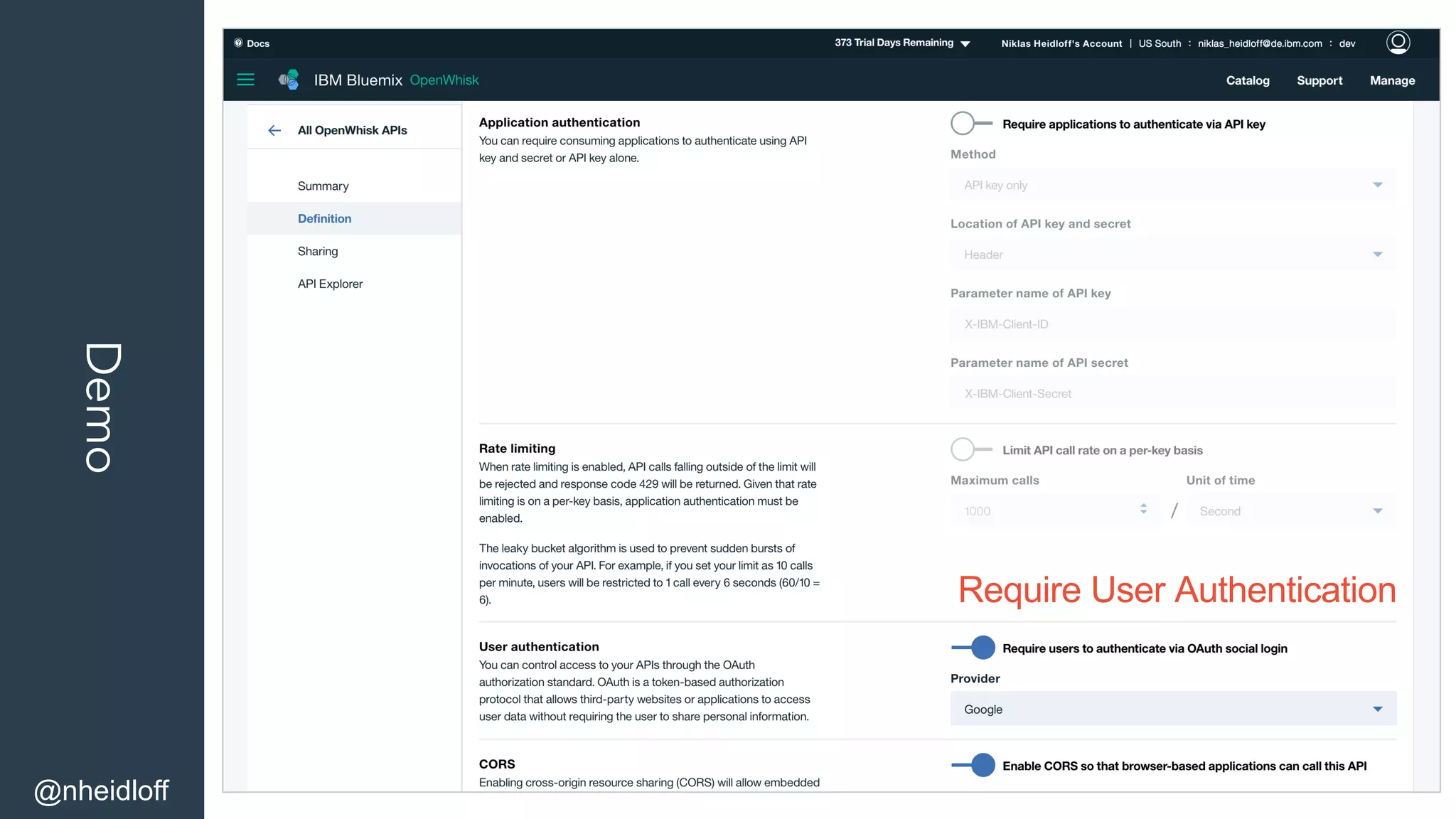Open the Method dropdown API key only
This screenshot has width=1456, height=819.
point(1173,185)
